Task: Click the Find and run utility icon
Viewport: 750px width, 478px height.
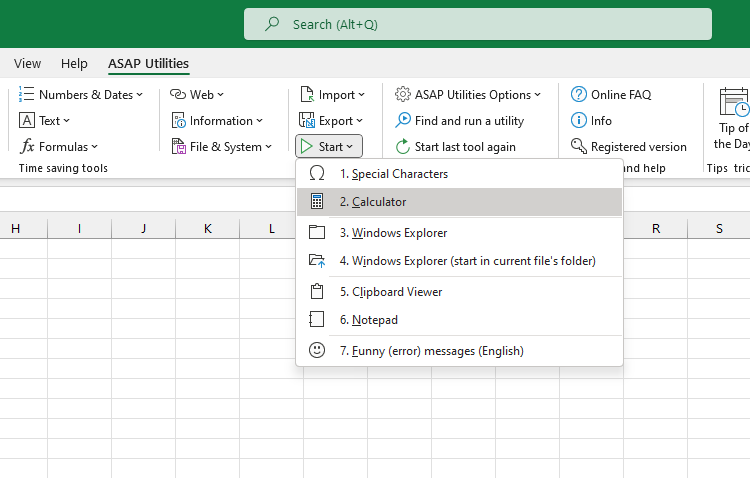Action: point(403,120)
